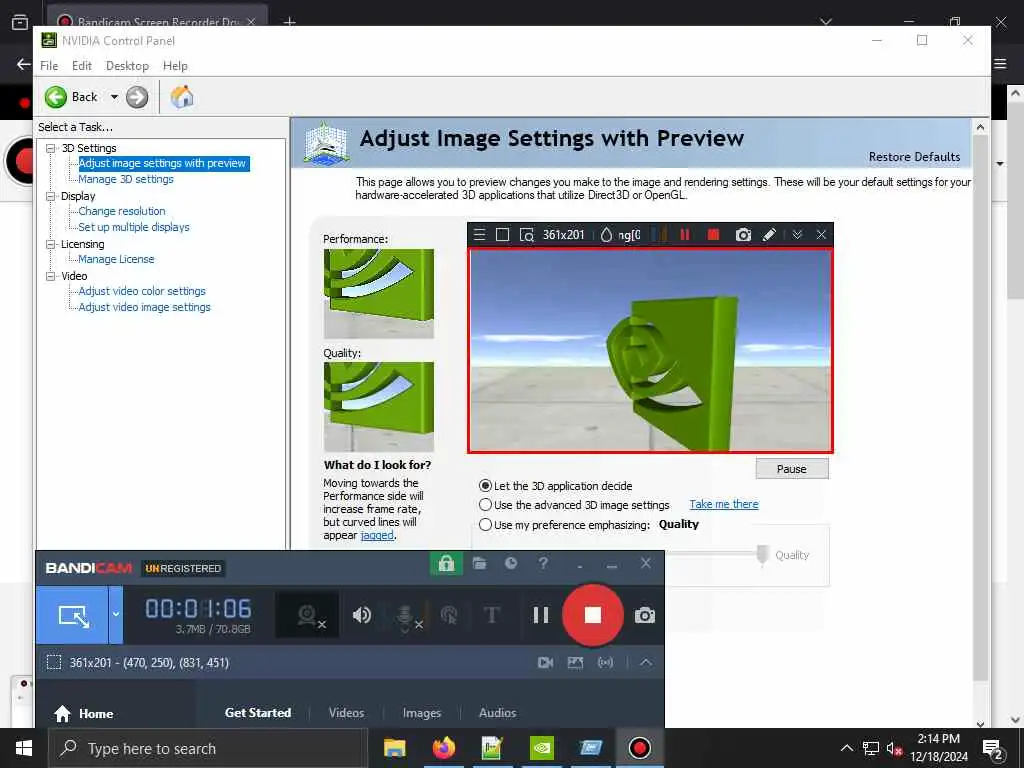Image resolution: width=1024 pixels, height=768 pixels.
Task: Toggle Bandicam mouse click effects icon
Action: (449, 615)
